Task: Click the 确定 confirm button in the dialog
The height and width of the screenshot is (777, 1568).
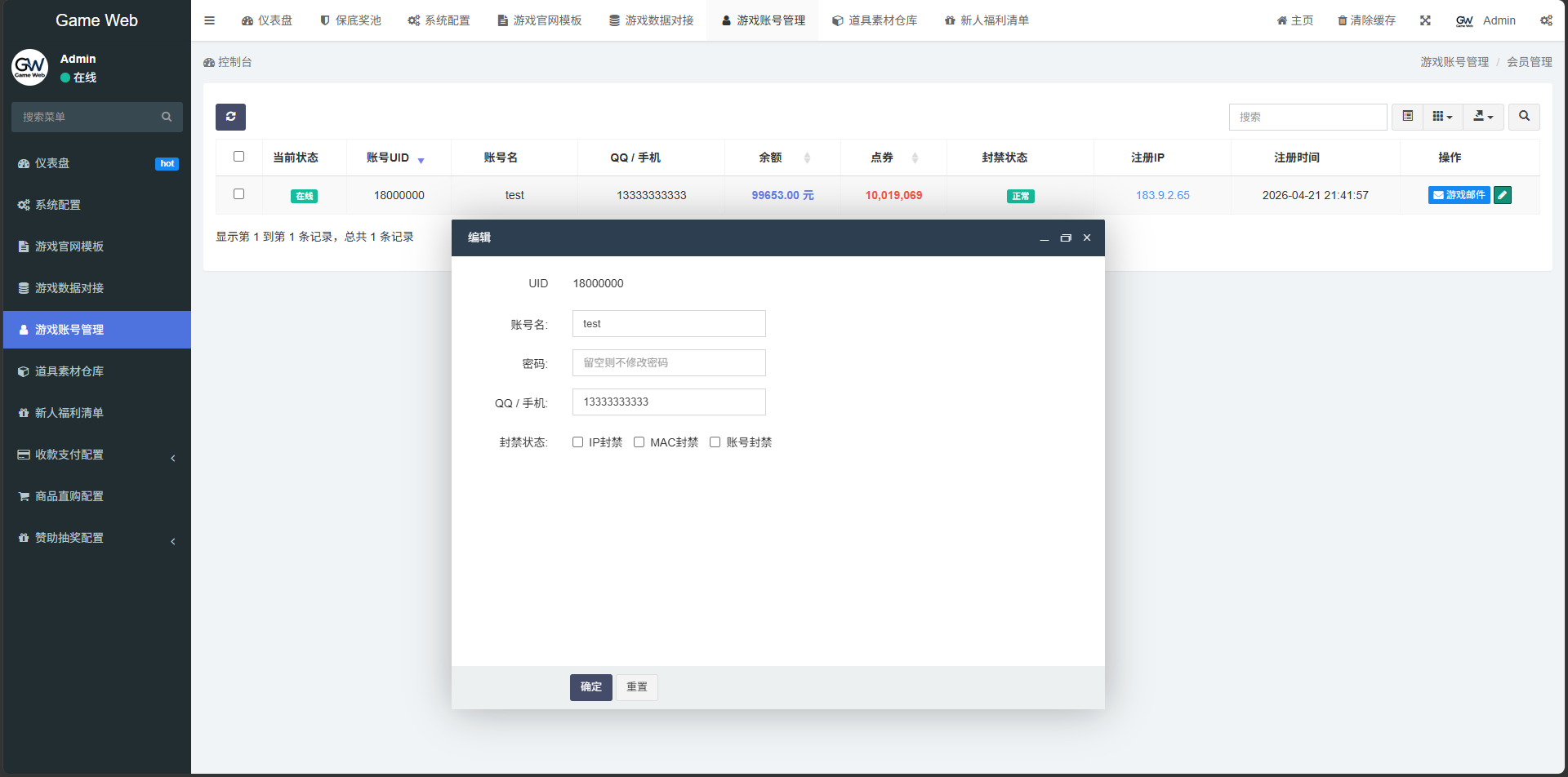Action: (x=590, y=686)
